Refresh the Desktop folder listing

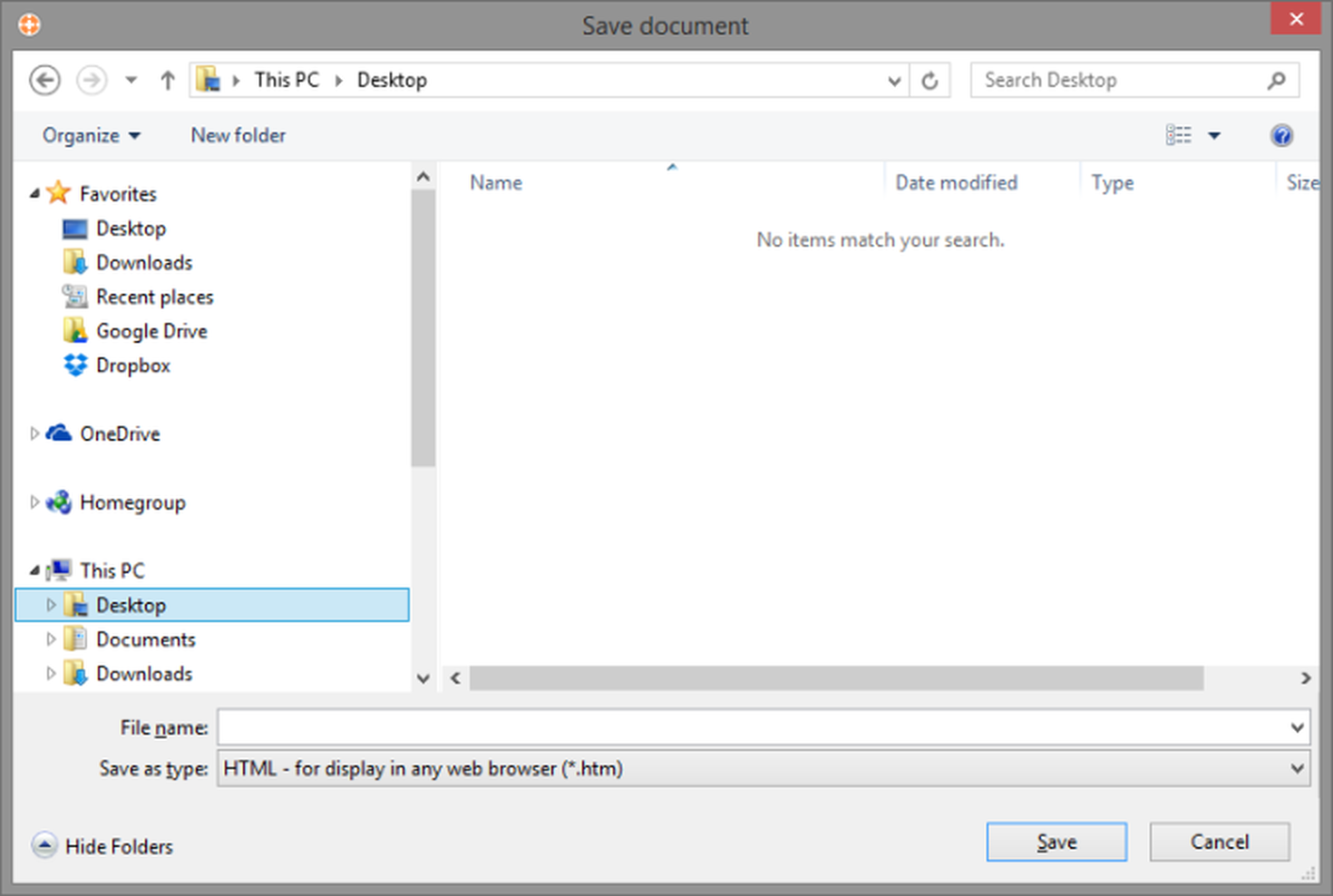click(x=929, y=81)
